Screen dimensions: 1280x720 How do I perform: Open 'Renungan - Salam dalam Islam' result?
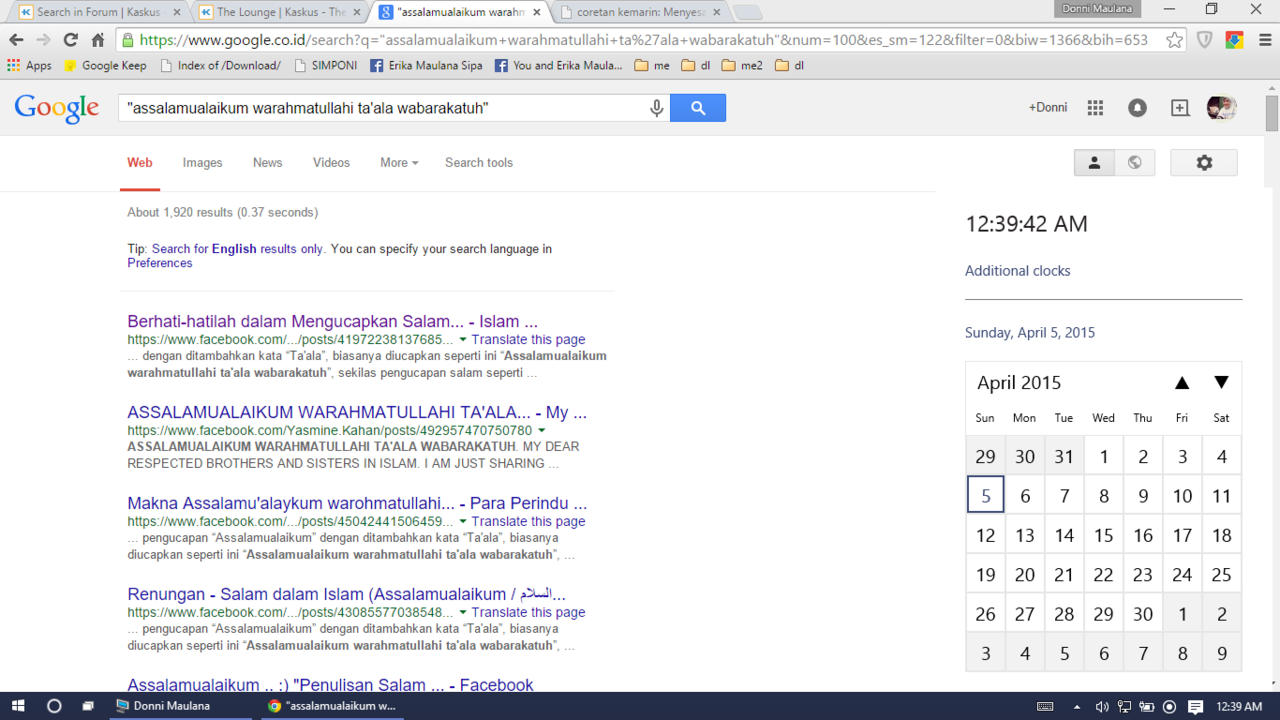click(346, 595)
